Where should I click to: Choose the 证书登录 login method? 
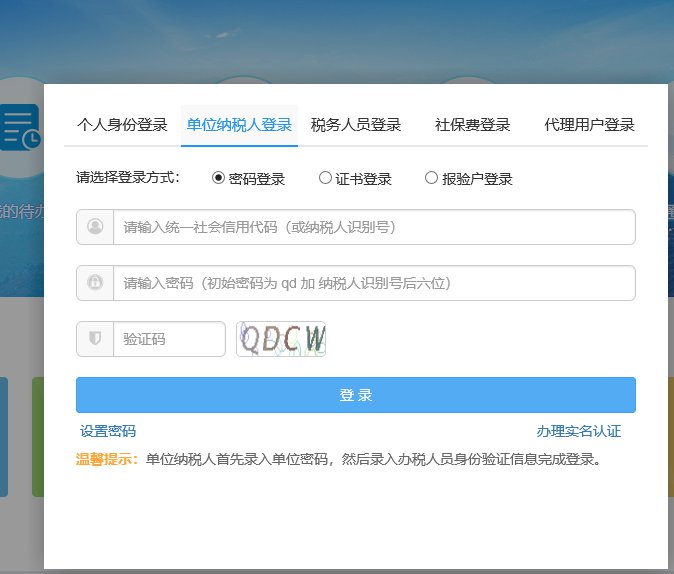click(x=325, y=178)
